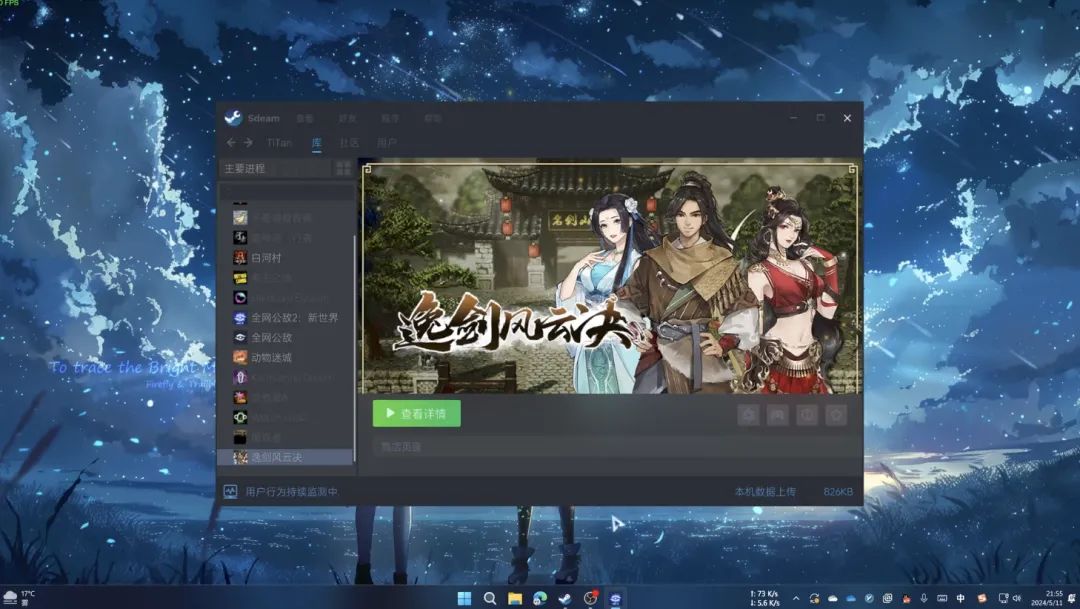Minimize the Sdeam window
The height and width of the screenshot is (609, 1080).
(x=793, y=118)
